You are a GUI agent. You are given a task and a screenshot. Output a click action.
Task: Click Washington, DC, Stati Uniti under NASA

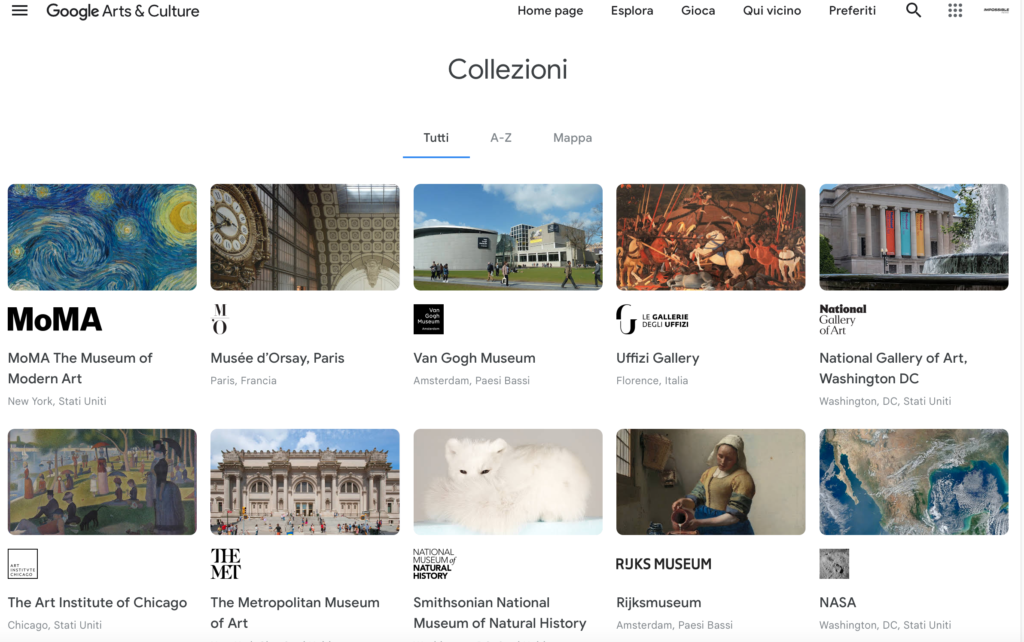[885, 625]
